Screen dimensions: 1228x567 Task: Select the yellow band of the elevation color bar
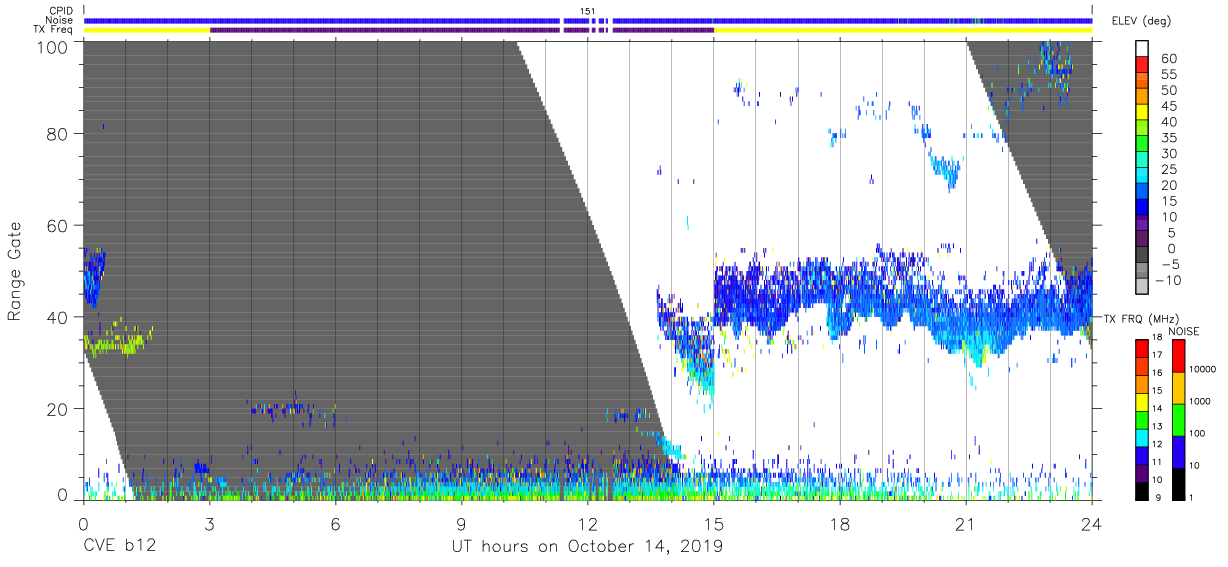1142,113
